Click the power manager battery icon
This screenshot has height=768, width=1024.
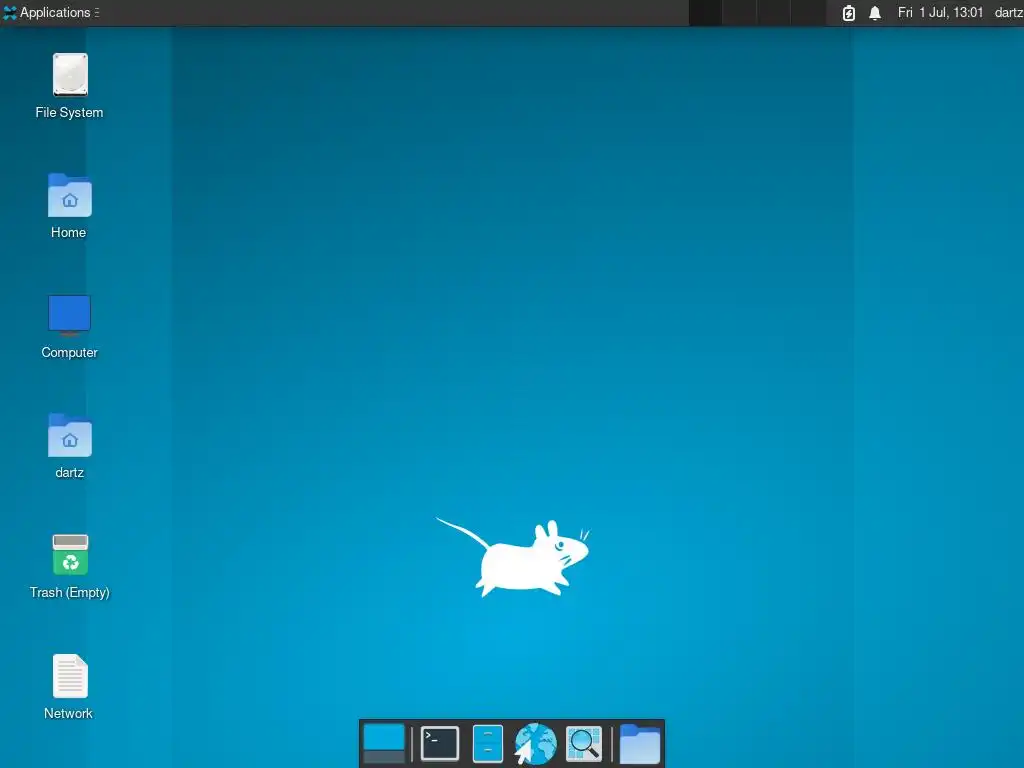tap(848, 13)
